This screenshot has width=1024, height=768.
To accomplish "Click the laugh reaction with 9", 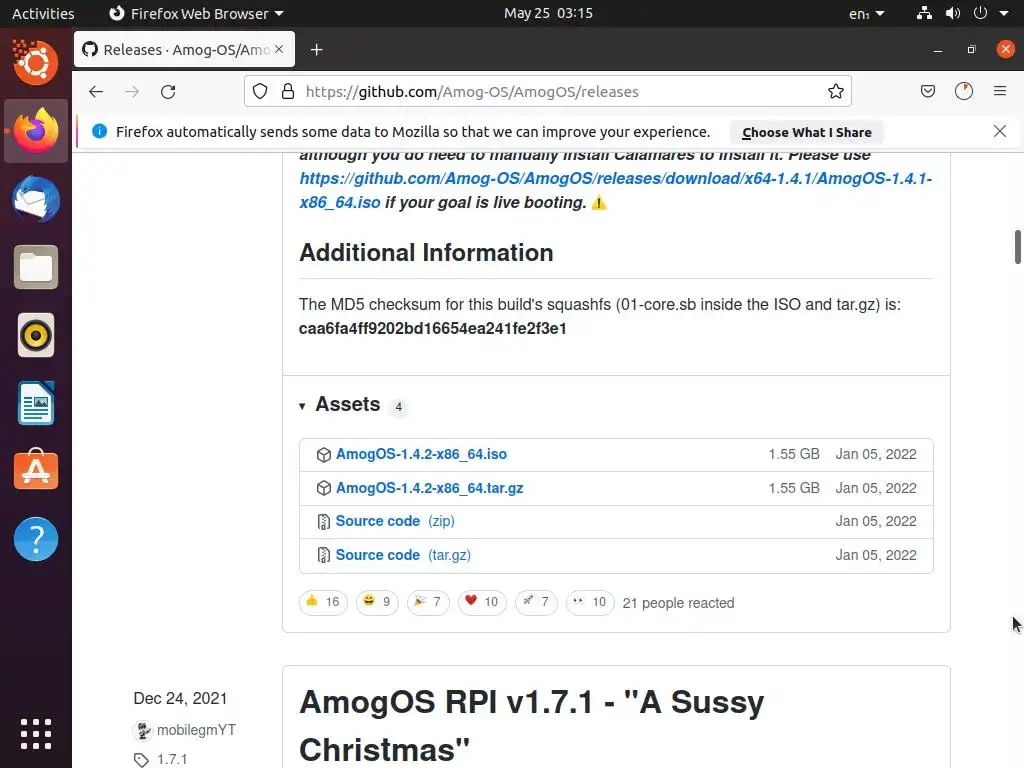I will pos(377,602).
